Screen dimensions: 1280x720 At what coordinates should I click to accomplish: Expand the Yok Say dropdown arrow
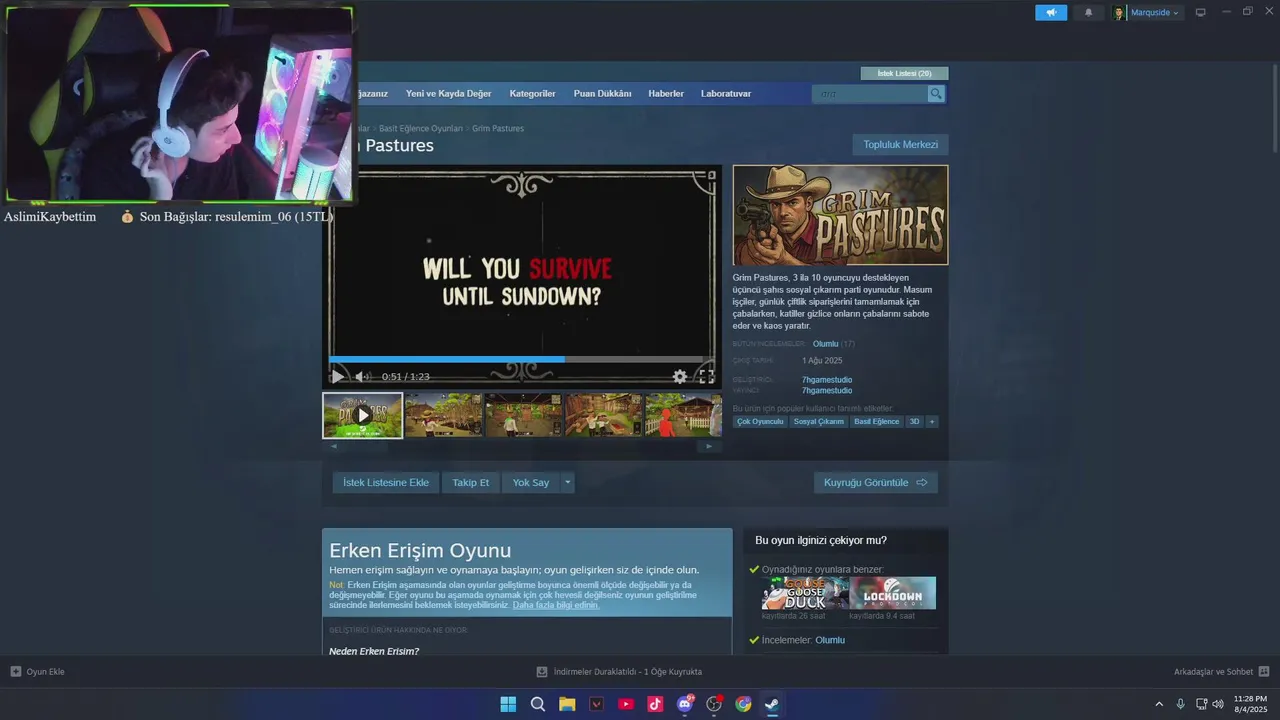[568, 483]
